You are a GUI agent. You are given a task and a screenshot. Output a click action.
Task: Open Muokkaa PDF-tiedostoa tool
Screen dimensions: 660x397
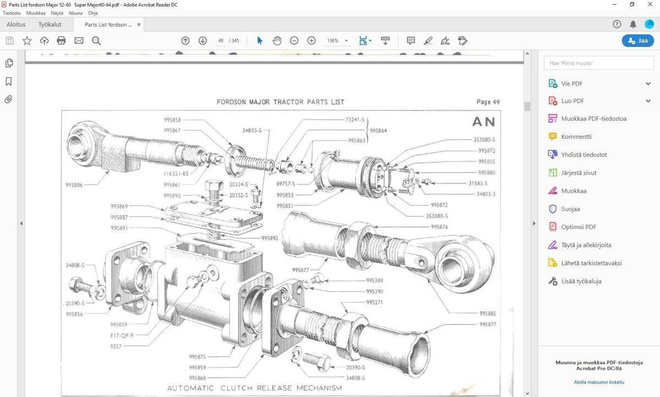point(594,119)
